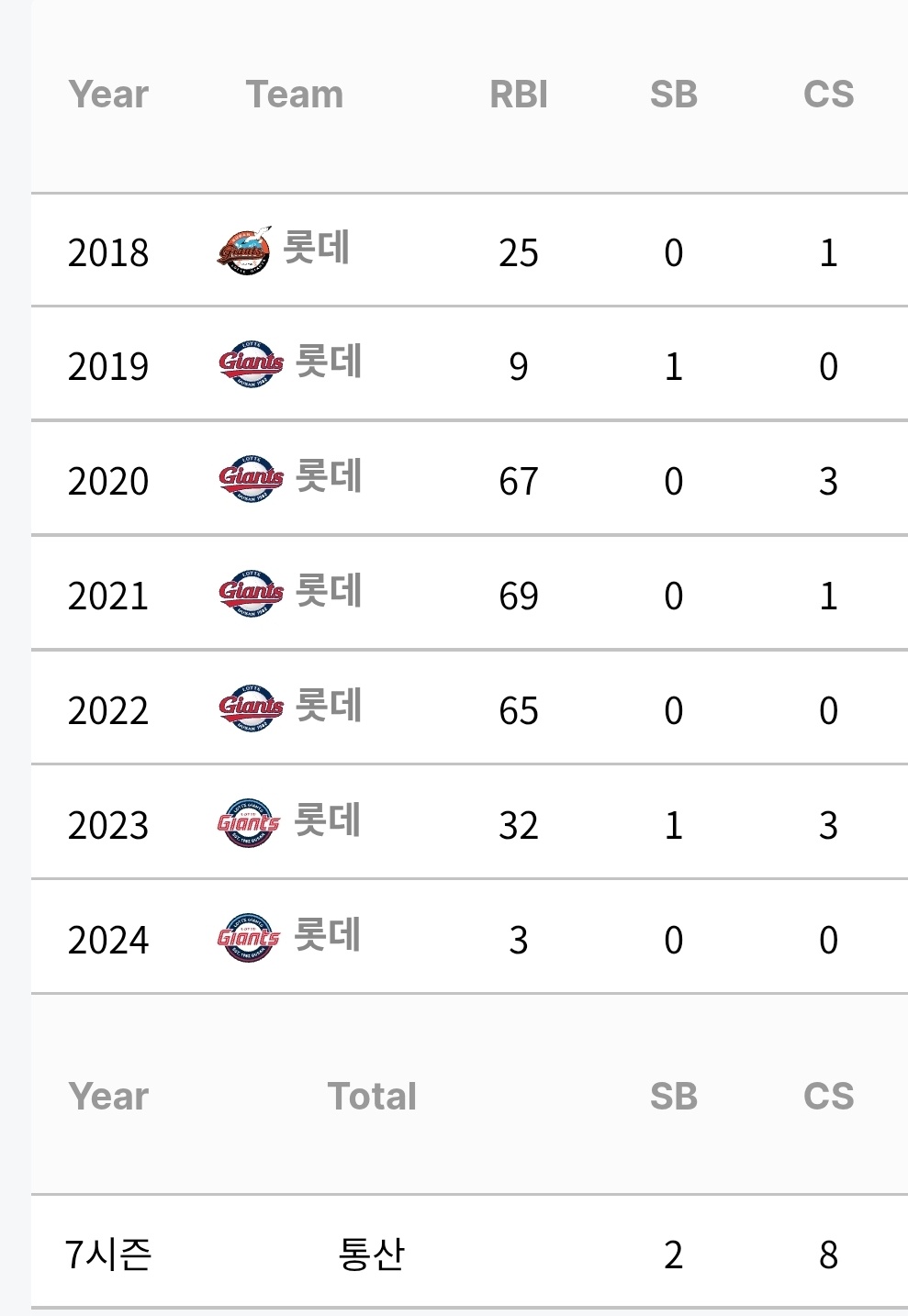Viewport: 908px width, 1316px height.
Task: Click the Giants logo in 2023 row
Action: (249, 822)
